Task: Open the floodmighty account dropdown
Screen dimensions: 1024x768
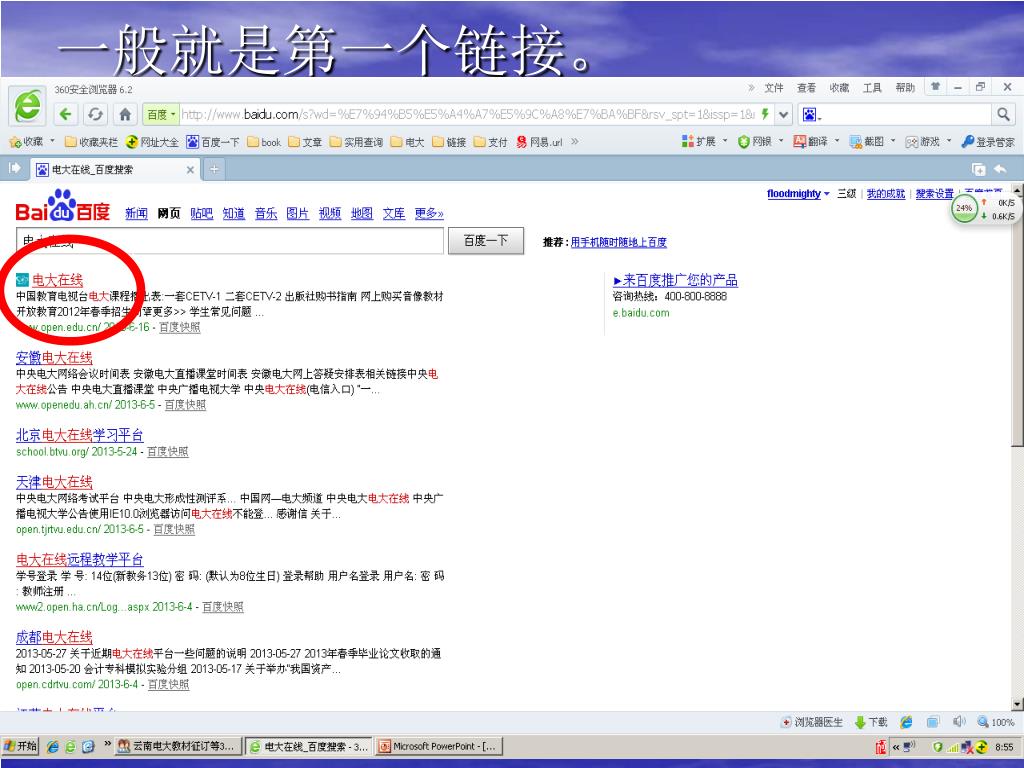Action: (798, 193)
